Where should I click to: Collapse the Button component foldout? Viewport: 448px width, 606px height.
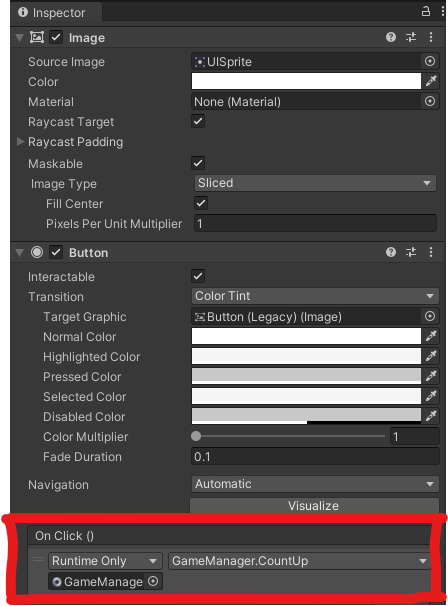tap(19, 253)
